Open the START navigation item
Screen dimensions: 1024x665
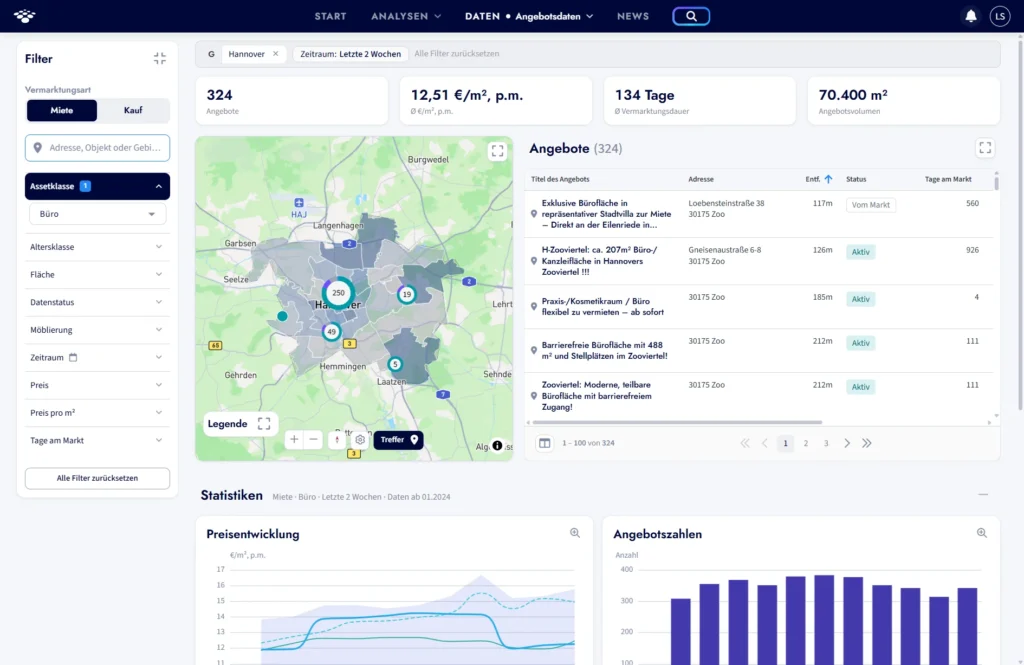click(x=330, y=16)
